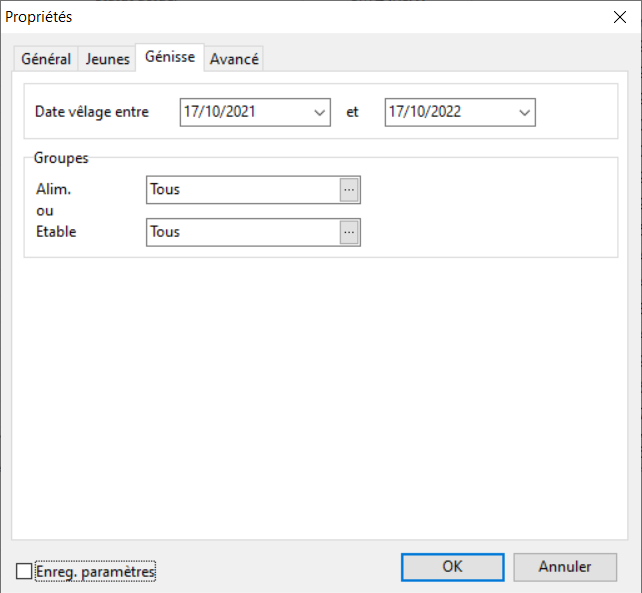Confirm with the OK button
The height and width of the screenshot is (593, 642).
pos(452,567)
